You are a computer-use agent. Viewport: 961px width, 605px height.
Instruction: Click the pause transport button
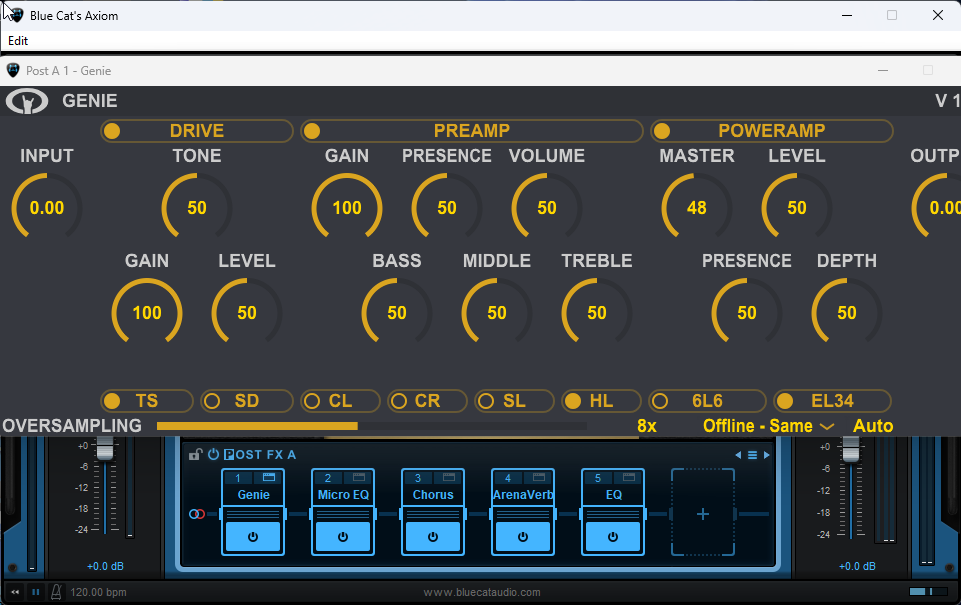pyautogui.click(x=36, y=592)
